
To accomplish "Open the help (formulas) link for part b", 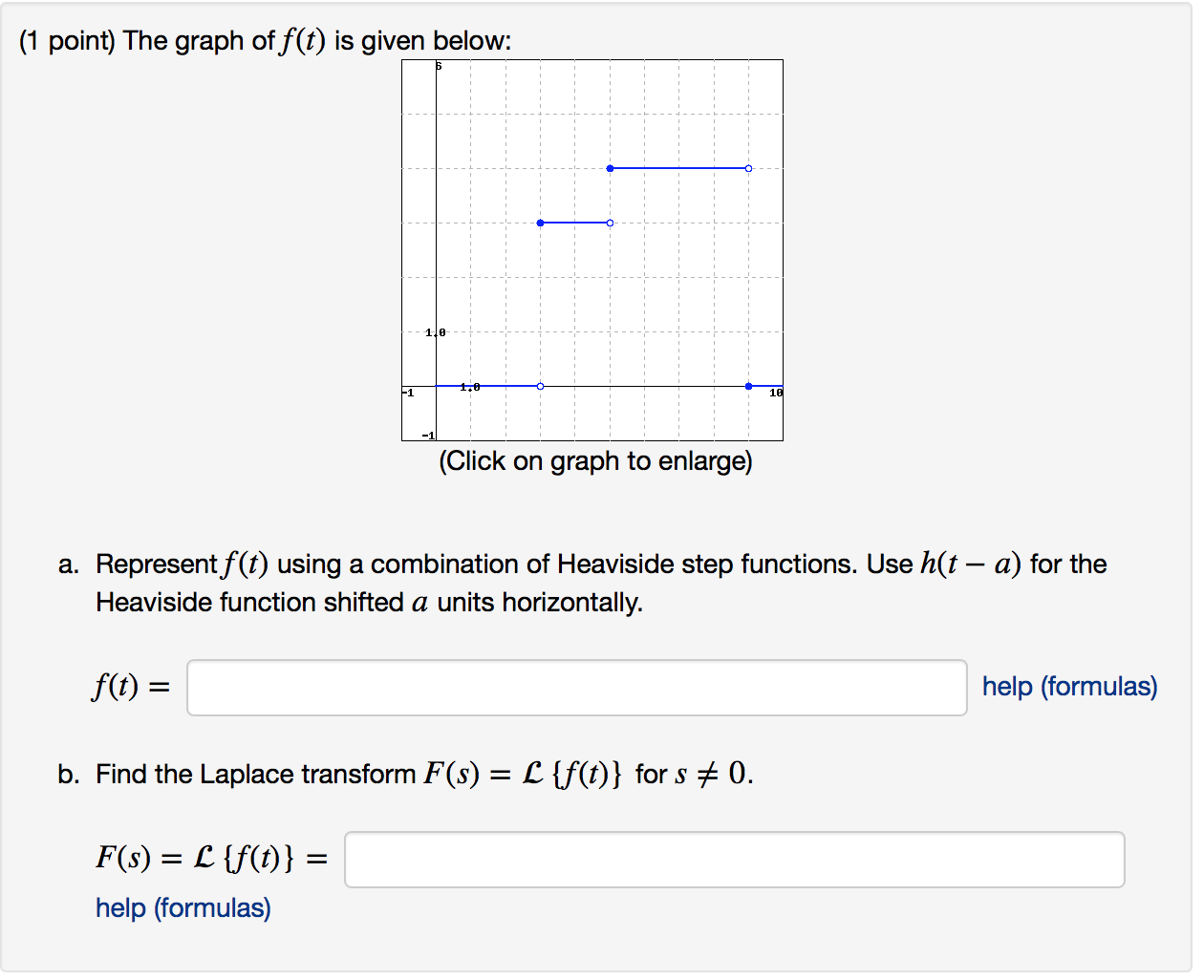I will click(182, 908).
